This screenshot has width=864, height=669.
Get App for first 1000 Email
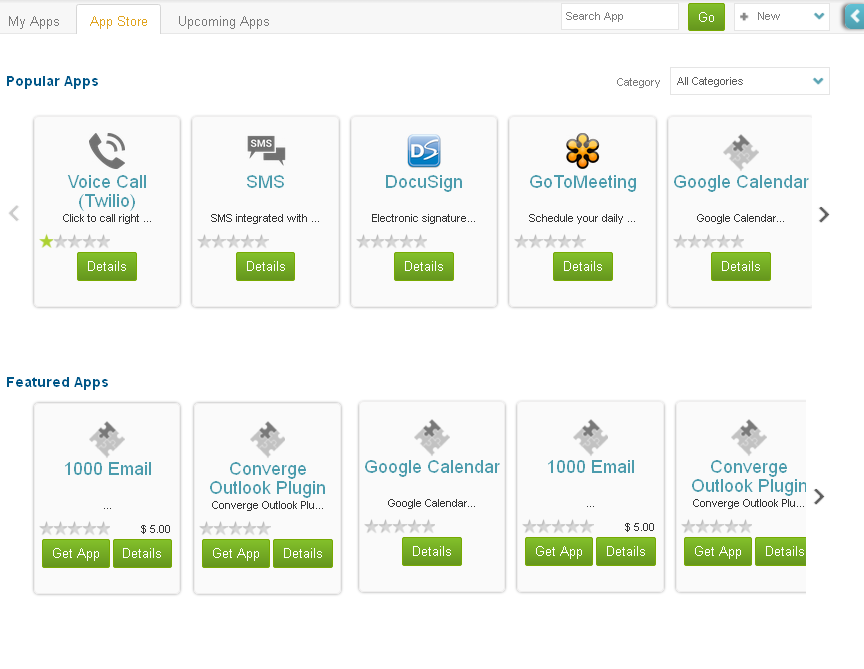(x=76, y=553)
